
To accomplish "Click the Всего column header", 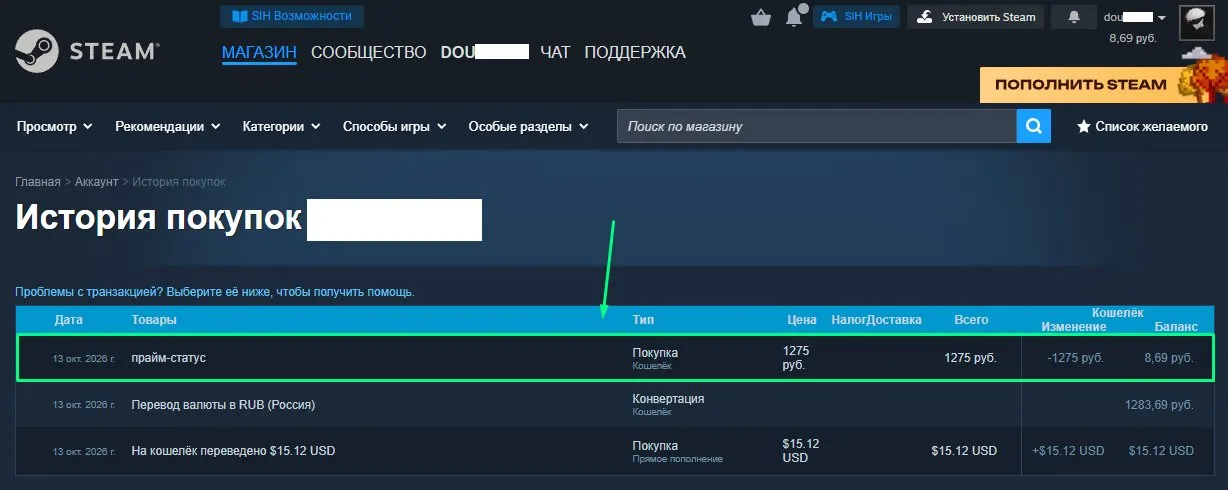I will (971, 320).
